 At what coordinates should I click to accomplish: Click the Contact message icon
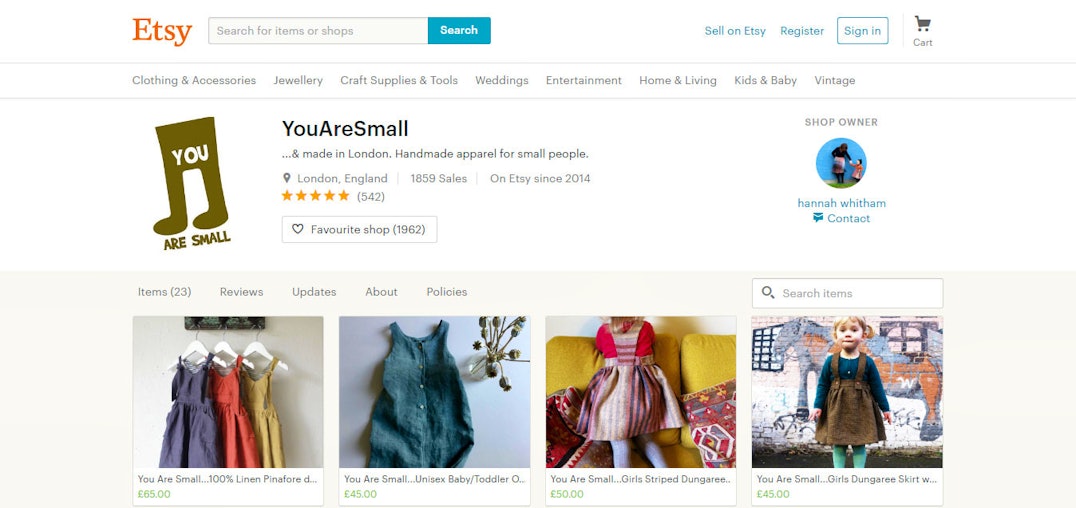[818, 218]
